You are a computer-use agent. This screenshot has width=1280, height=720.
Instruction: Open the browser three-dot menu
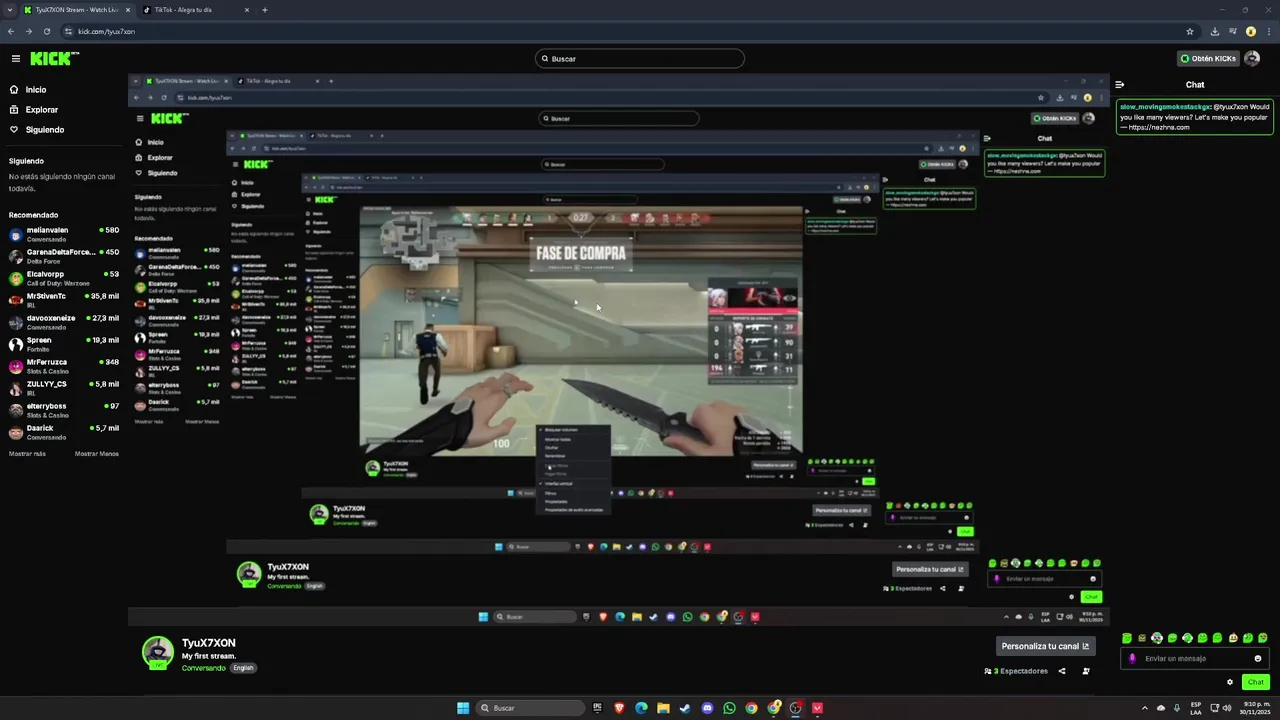(x=1269, y=31)
